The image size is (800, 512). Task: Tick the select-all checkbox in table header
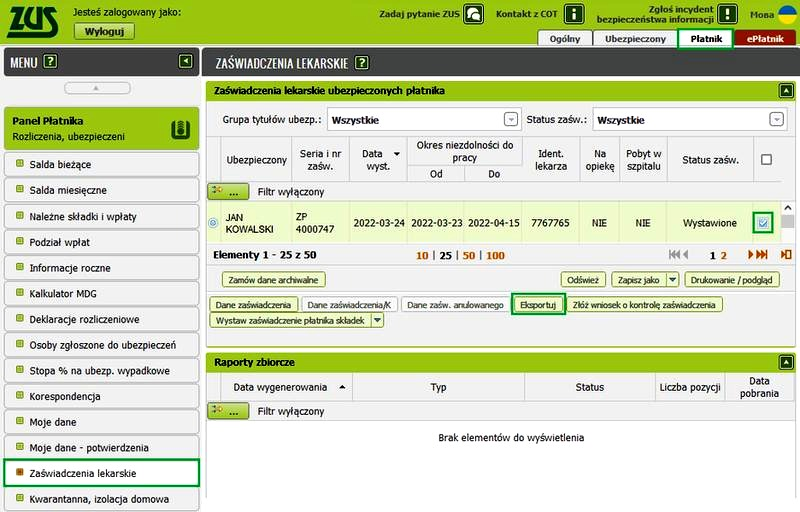766,160
